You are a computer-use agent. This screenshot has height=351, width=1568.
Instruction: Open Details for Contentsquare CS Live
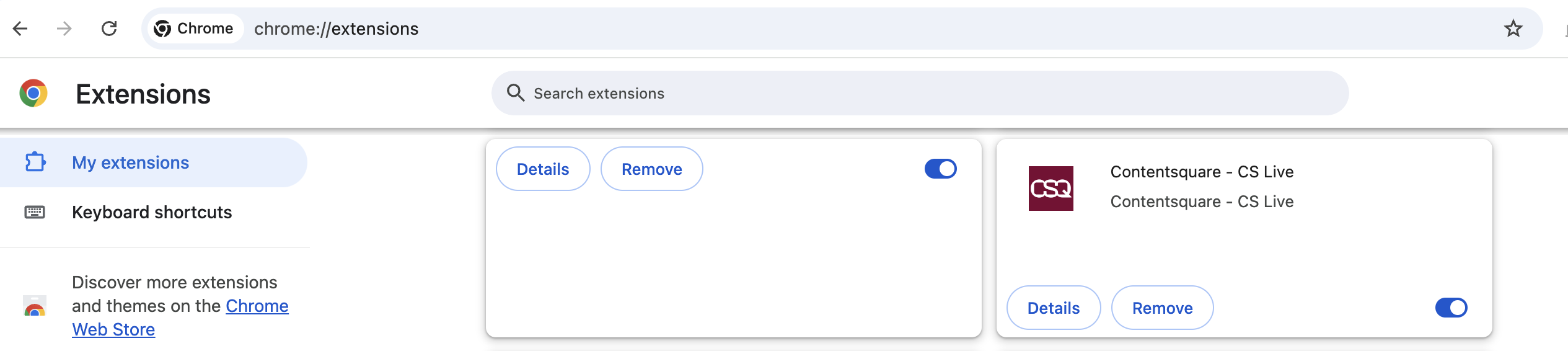pyautogui.click(x=1053, y=308)
